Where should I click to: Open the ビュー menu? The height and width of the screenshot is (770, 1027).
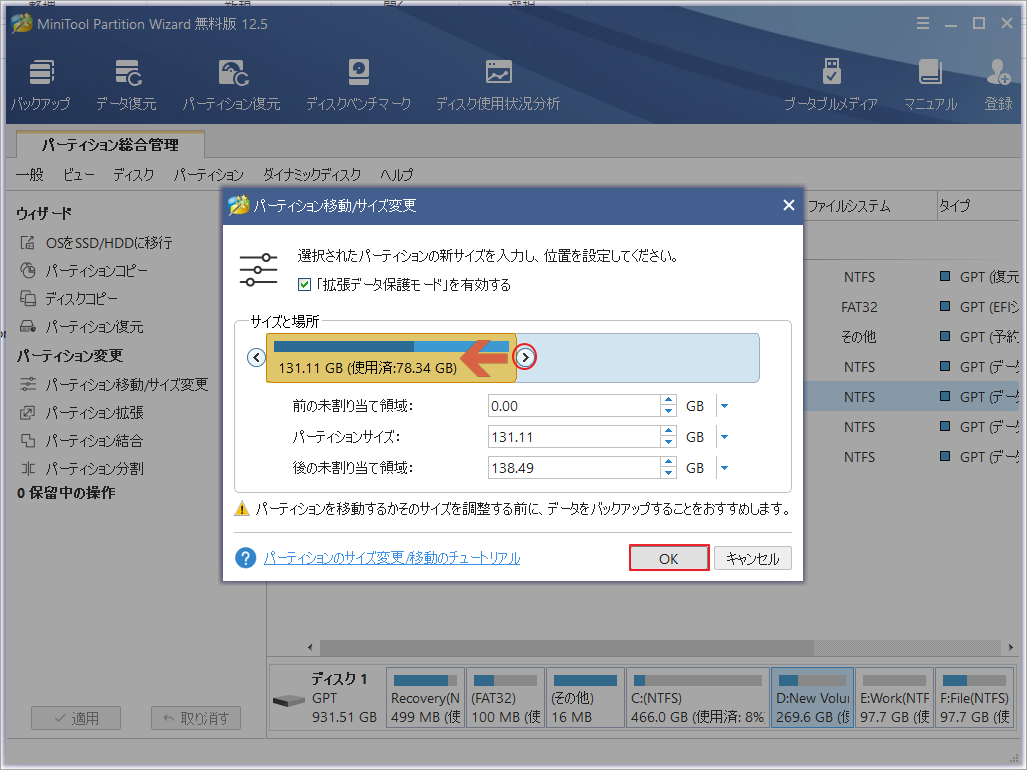[79, 175]
